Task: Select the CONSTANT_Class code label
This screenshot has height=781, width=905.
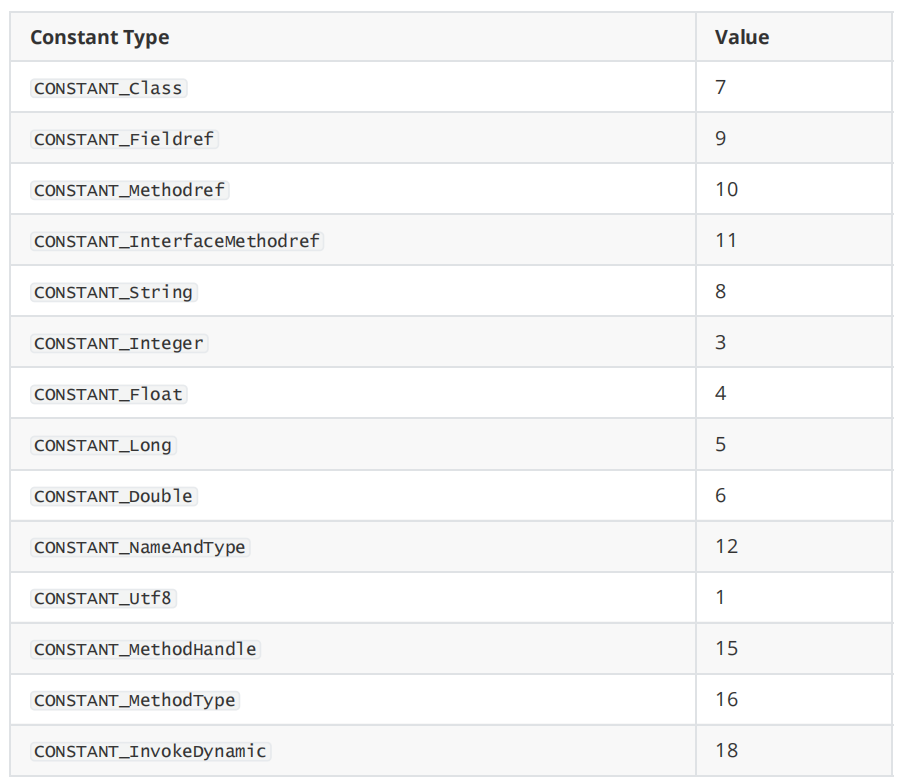Action: coord(108,88)
